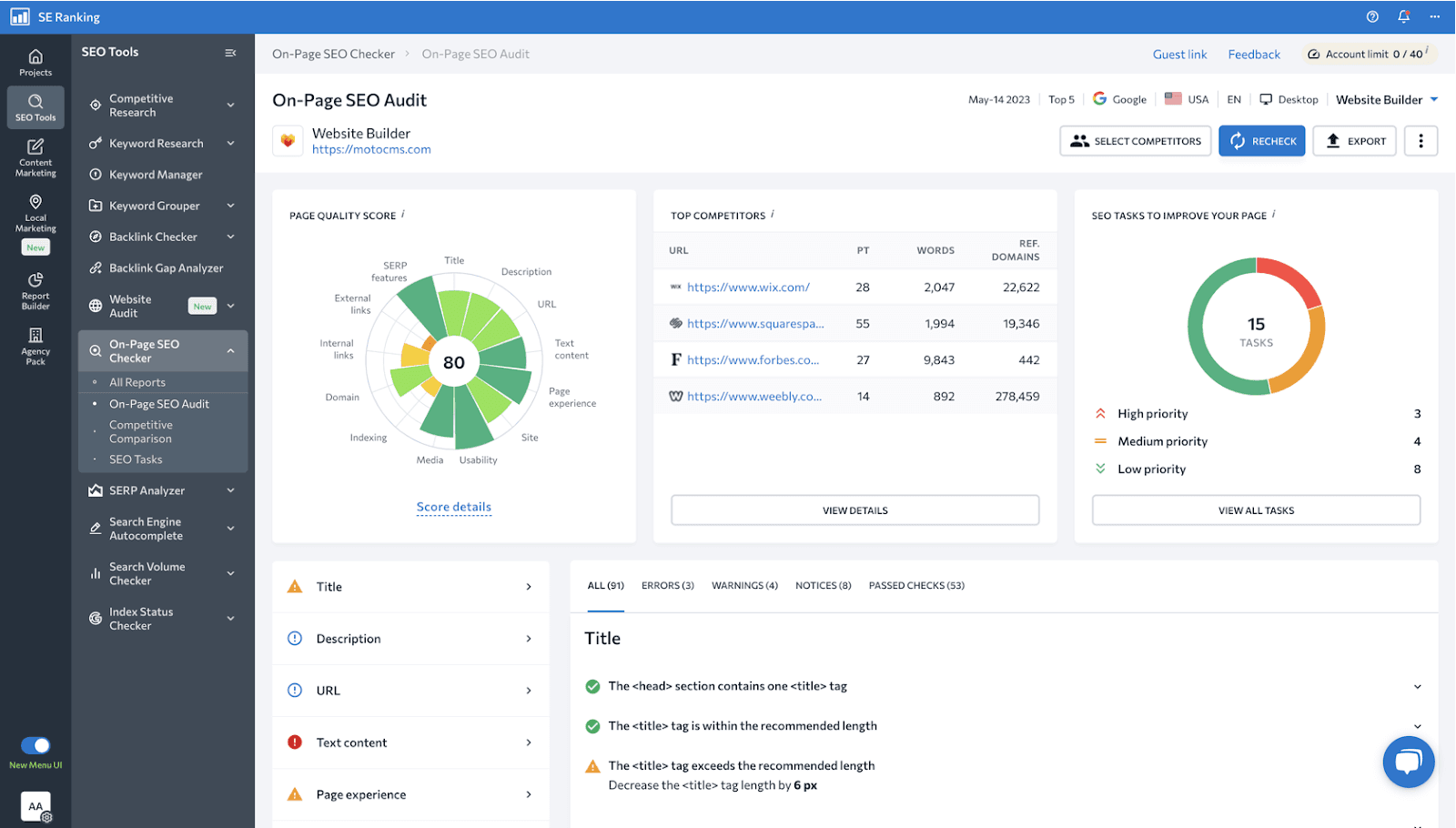The image size is (1456, 828).
Task: Open Agency Pack section
Action: 35,347
